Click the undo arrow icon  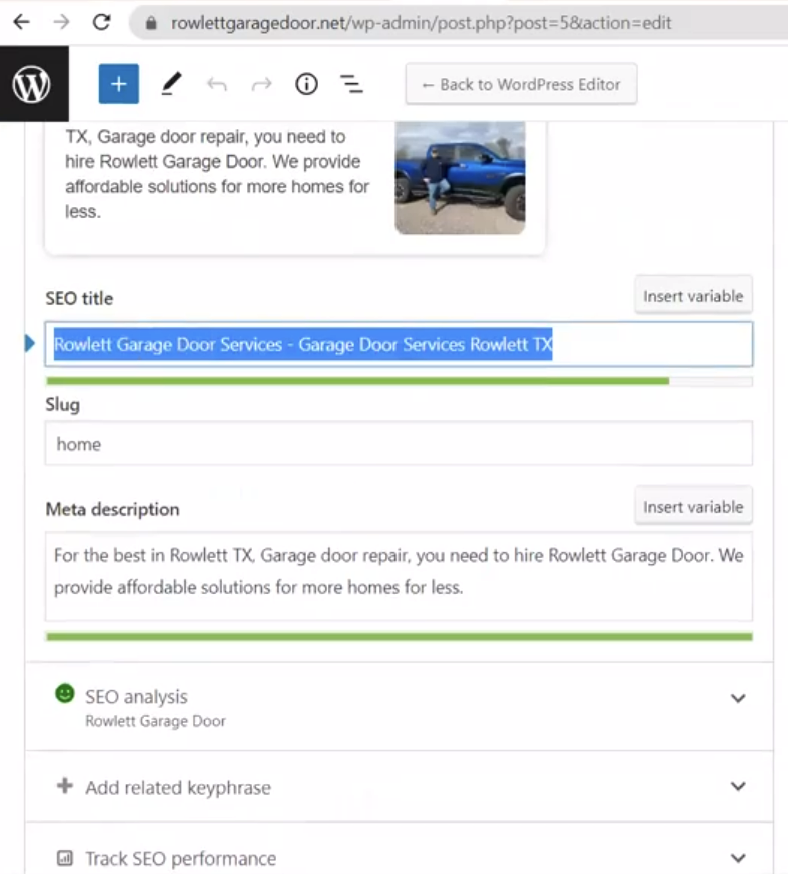click(x=216, y=85)
